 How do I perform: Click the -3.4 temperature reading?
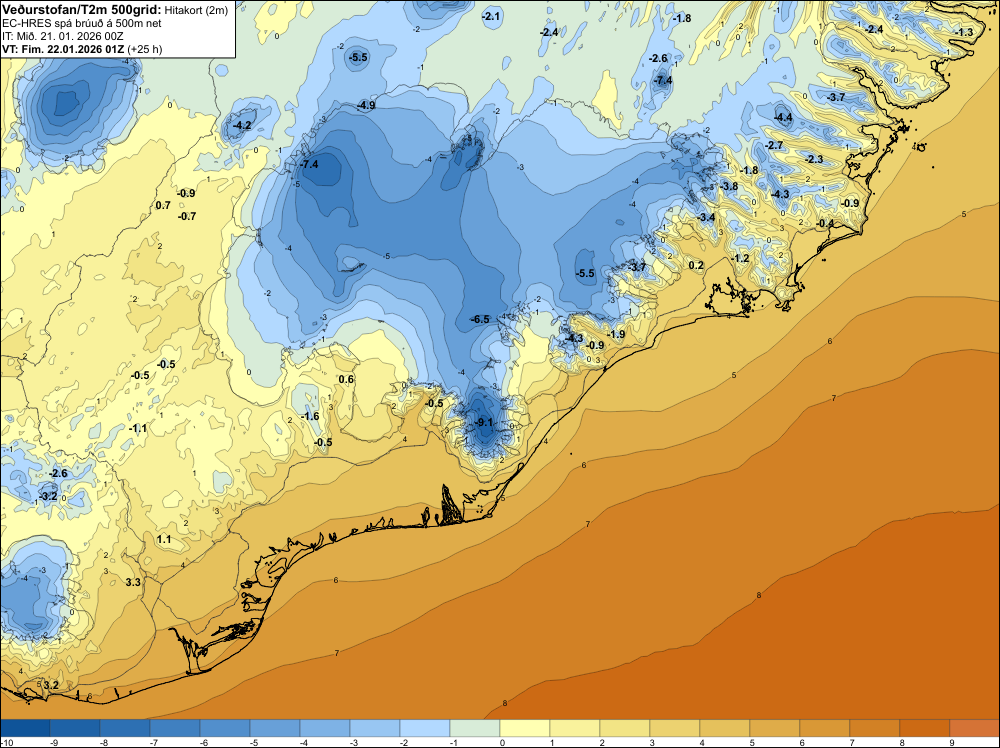click(x=706, y=217)
